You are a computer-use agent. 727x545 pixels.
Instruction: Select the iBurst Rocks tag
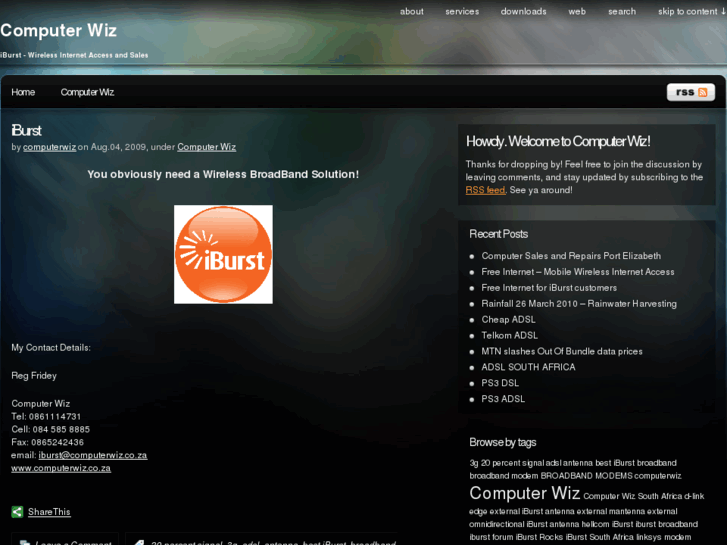pos(540,537)
